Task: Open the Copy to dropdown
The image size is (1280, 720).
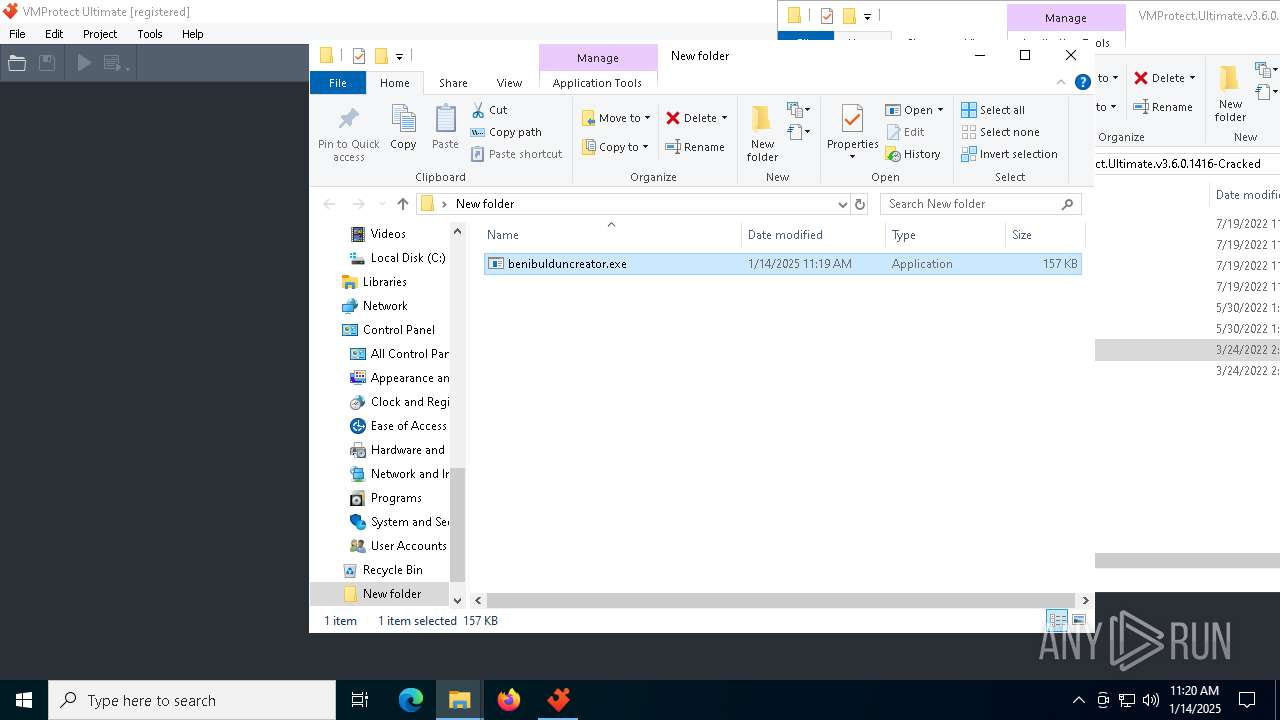Action: [616, 147]
